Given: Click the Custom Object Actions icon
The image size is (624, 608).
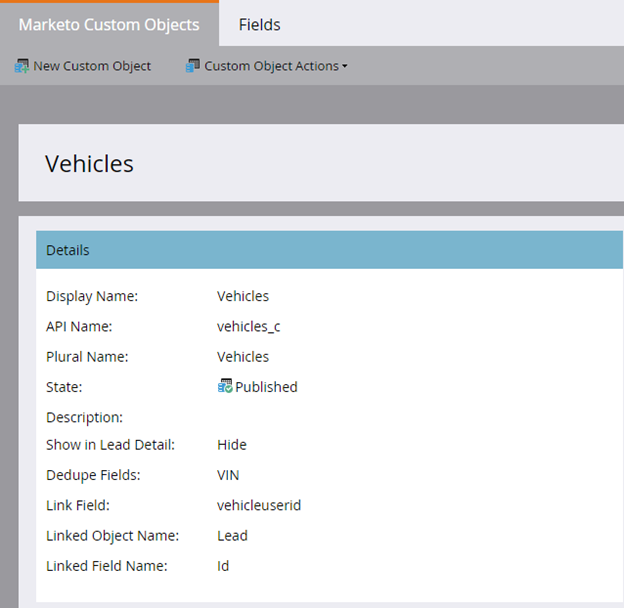Looking at the screenshot, I should click(192, 66).
